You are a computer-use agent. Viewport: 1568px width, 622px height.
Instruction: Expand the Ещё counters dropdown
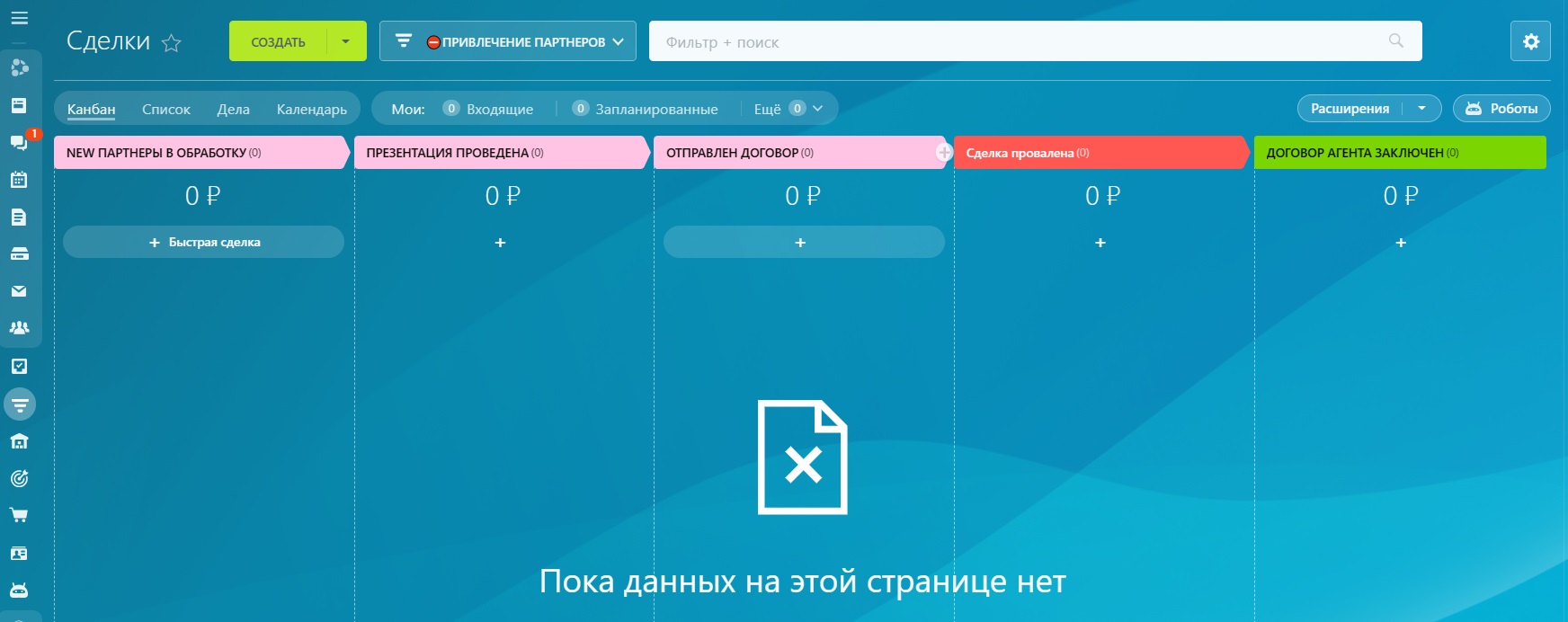(x=788, y=109)
